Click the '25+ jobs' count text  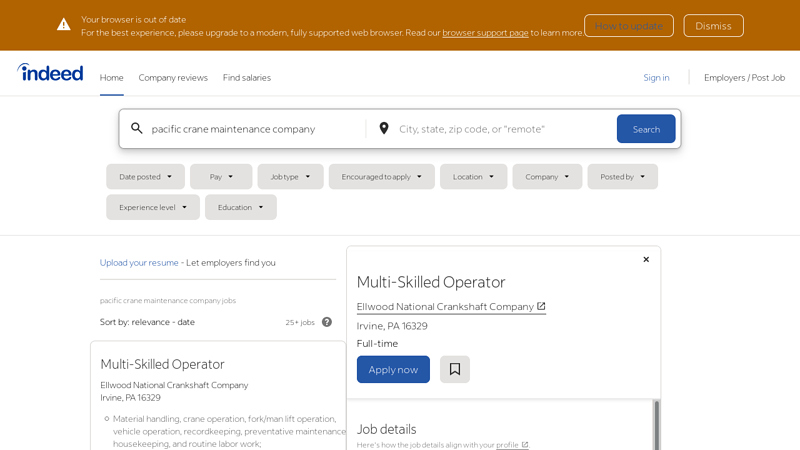coord(300,322)
